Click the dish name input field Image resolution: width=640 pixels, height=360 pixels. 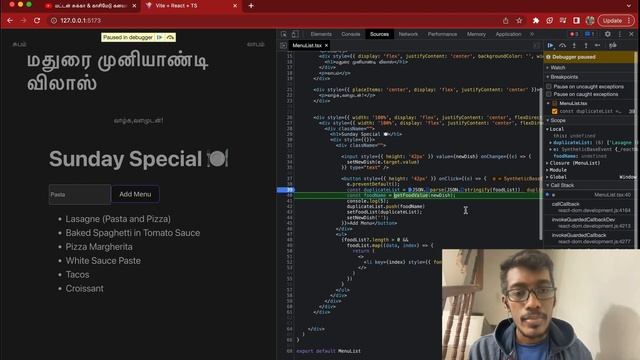(x=80, y=194)
